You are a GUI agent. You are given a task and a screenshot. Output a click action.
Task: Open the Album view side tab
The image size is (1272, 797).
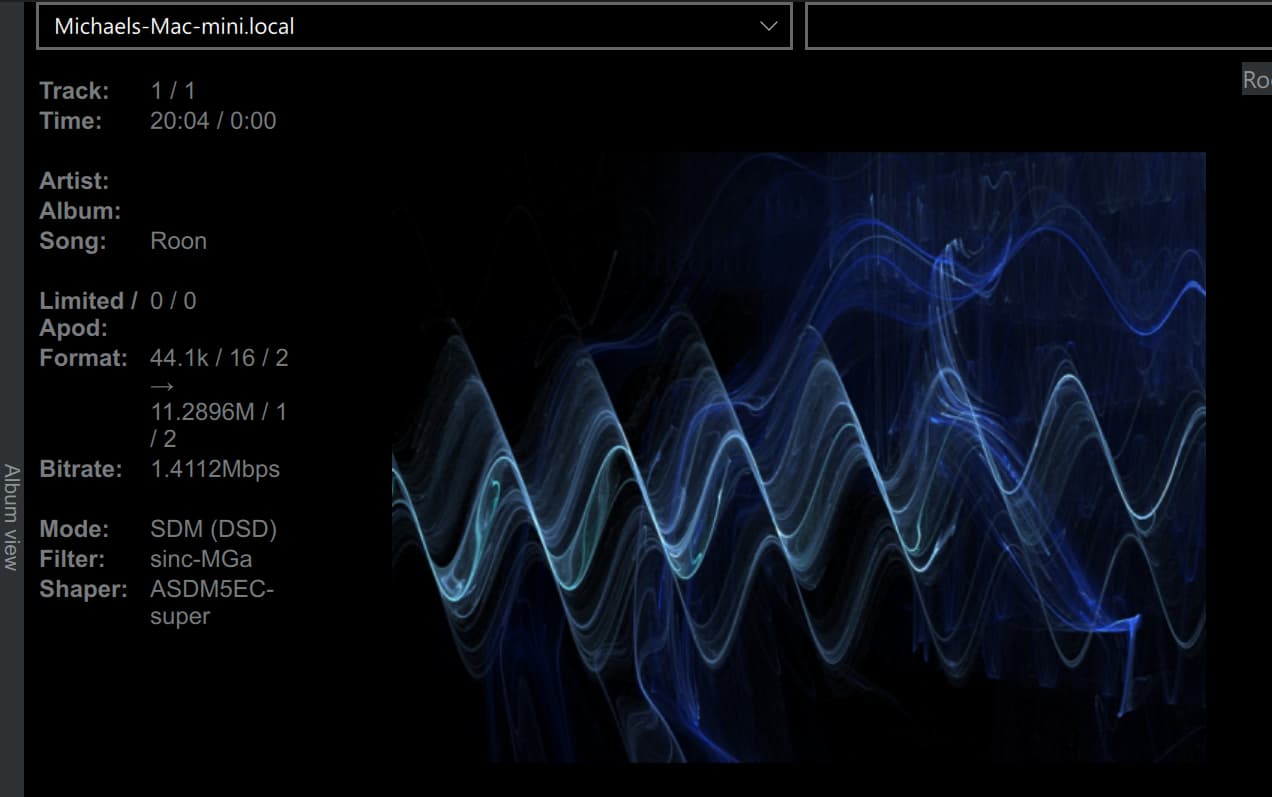(11, 517)
